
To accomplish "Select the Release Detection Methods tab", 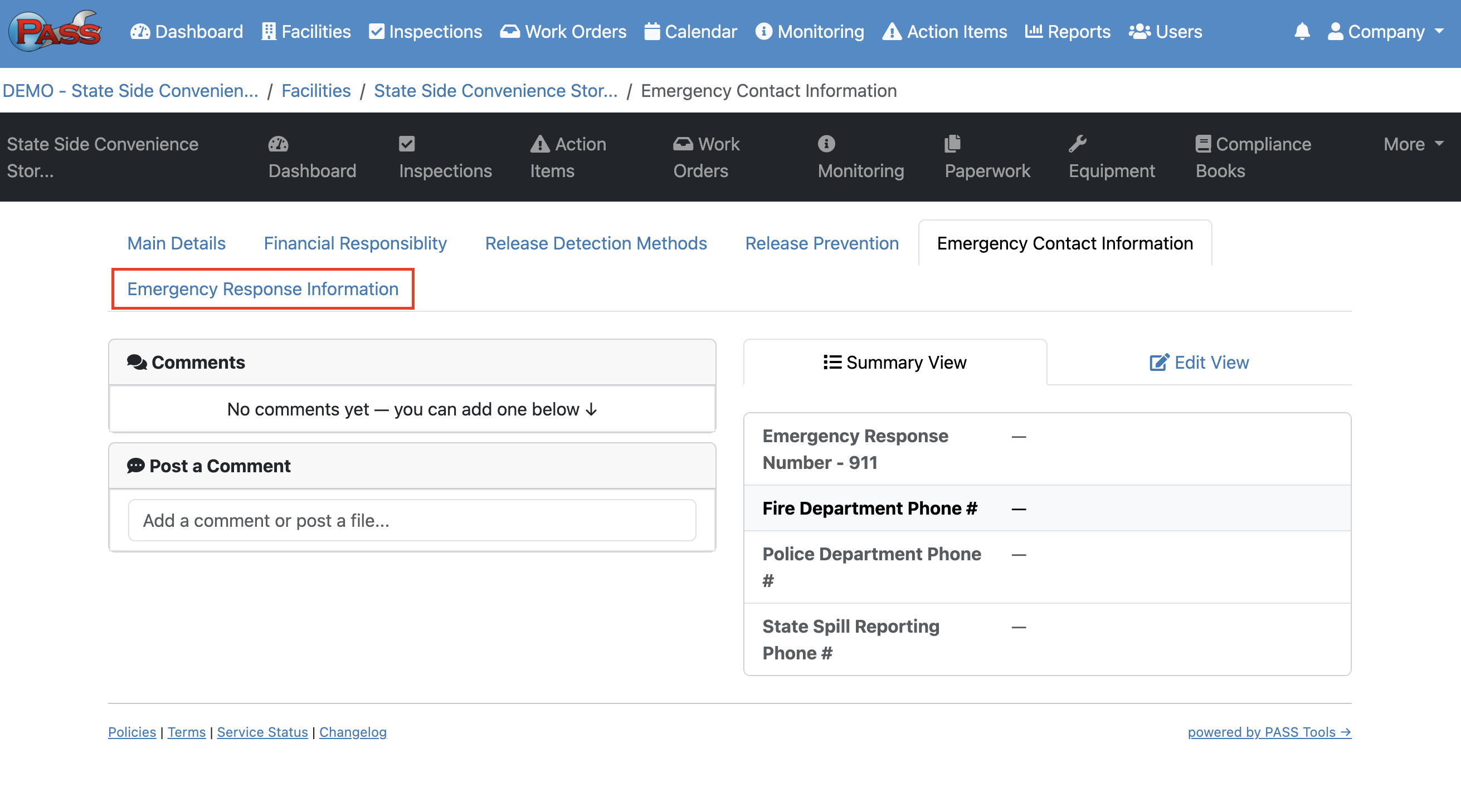I will point(596,243).
